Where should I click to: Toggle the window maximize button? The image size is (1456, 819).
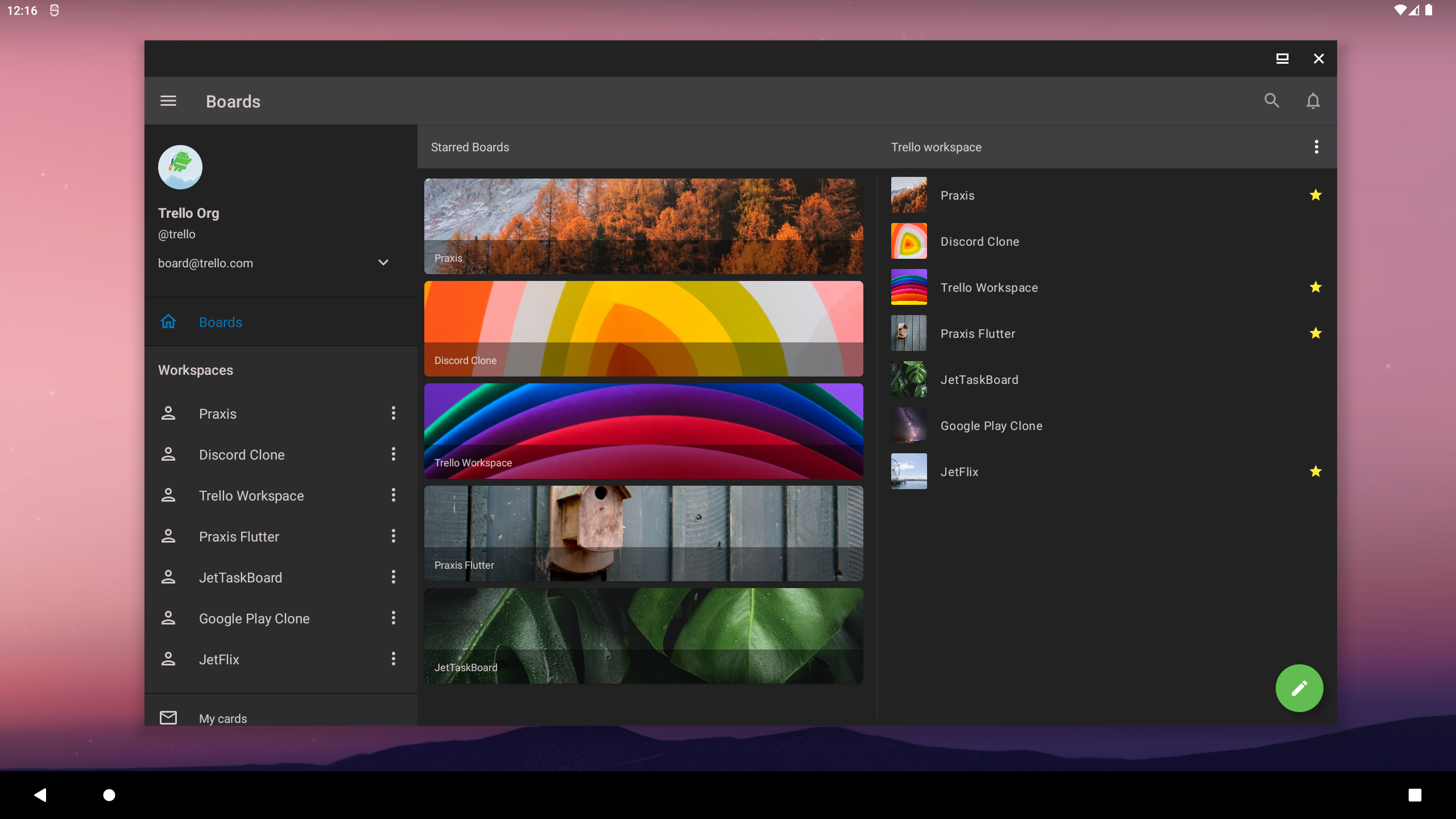[1282, 59]
